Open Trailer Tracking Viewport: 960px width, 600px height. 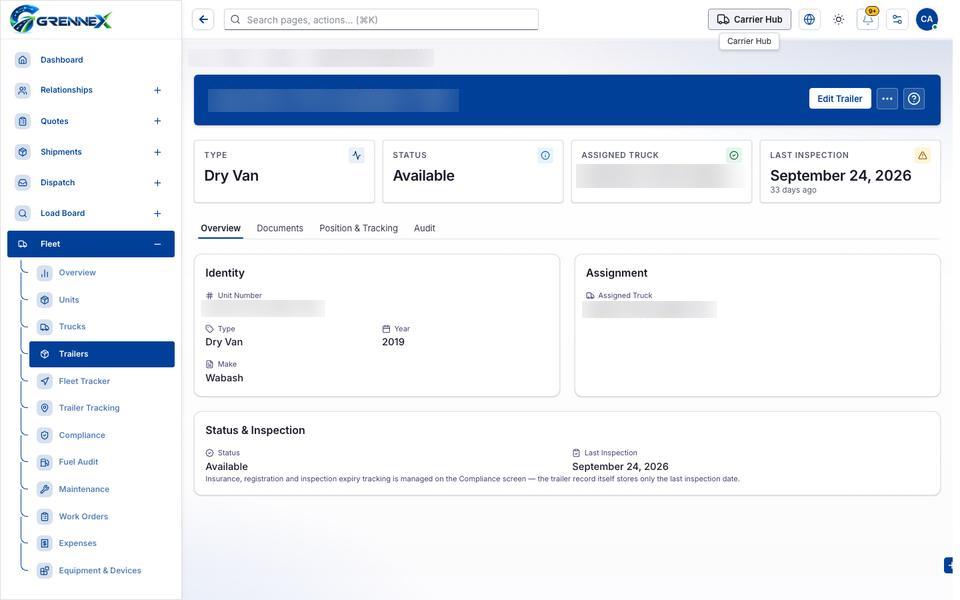(x=102, y=408)
